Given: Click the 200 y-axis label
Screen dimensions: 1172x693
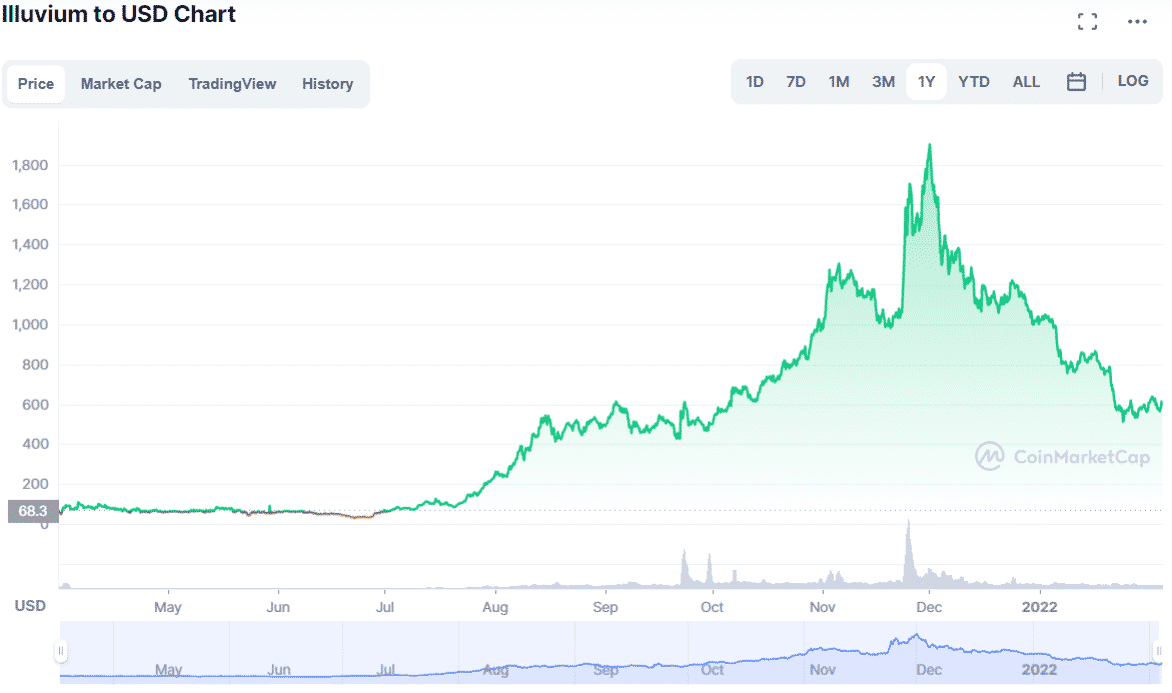Looking at the screenshot, I should tap(35, 484).
